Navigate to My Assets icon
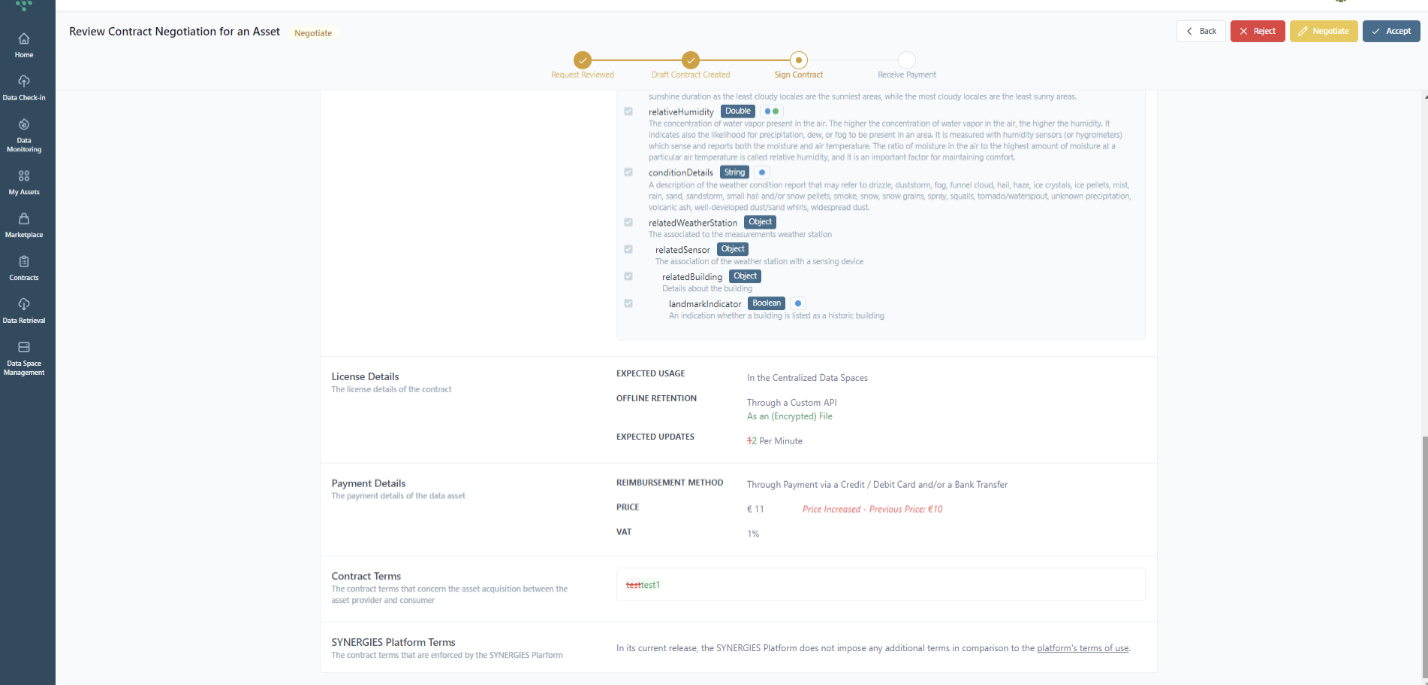Viewport: 1428px width, 685px height. tap(24, 176)
